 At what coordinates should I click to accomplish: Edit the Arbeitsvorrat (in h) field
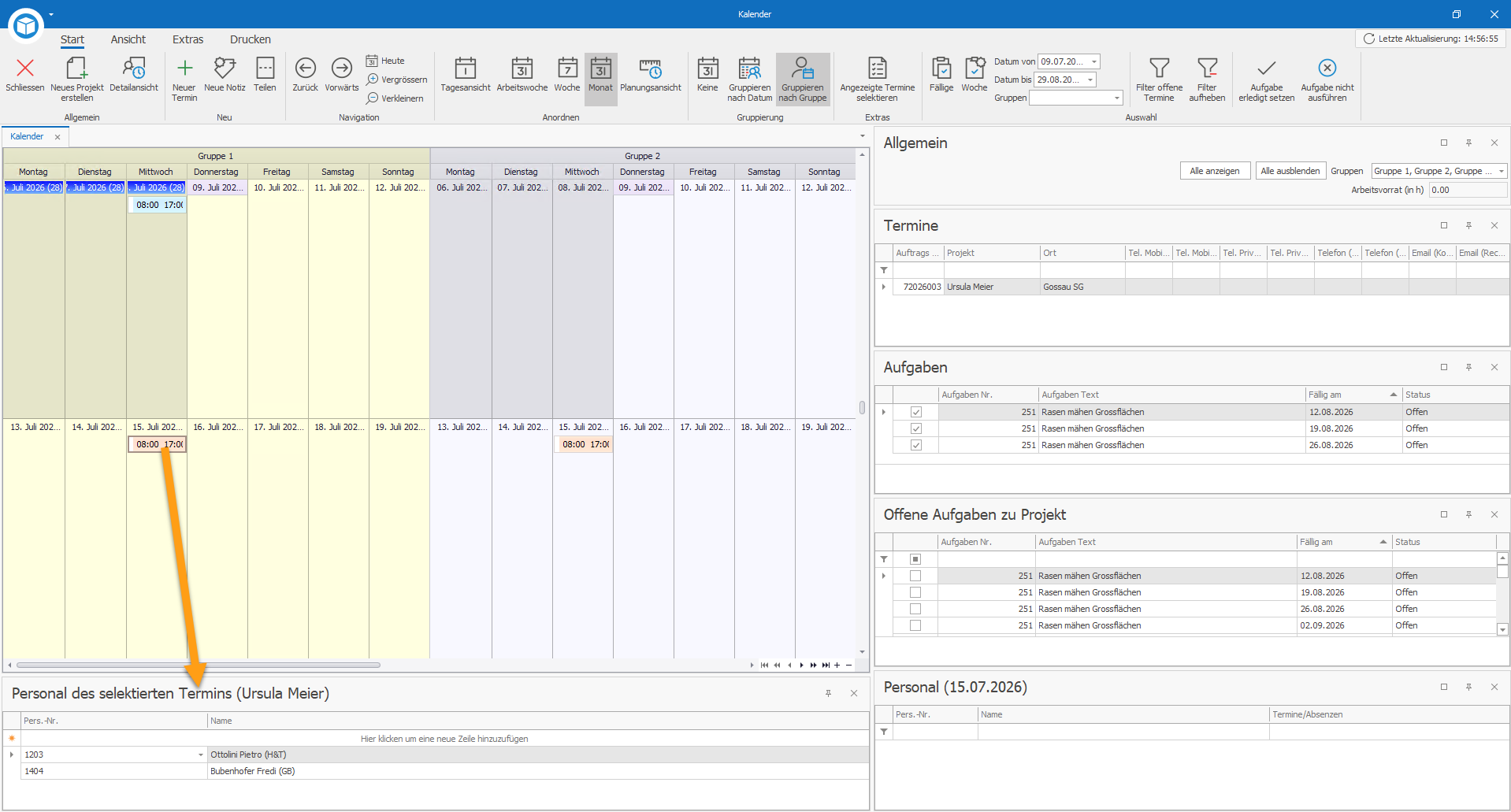1468,190
